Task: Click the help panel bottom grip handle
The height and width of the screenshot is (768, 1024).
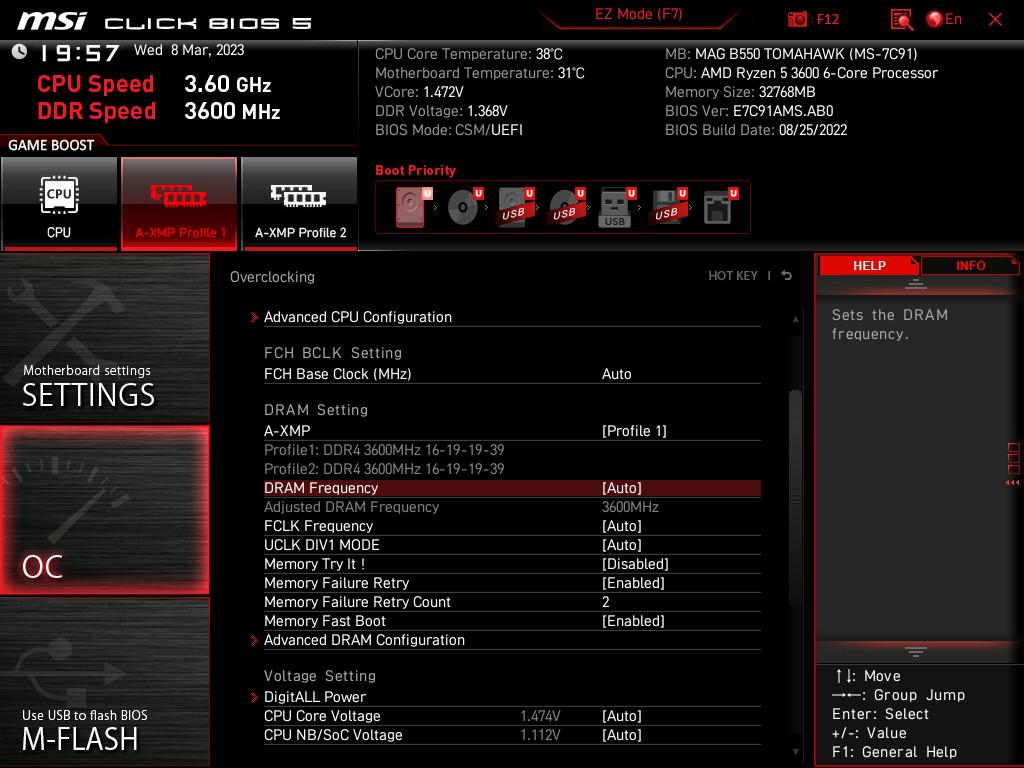Action: (x=915, y=652)
